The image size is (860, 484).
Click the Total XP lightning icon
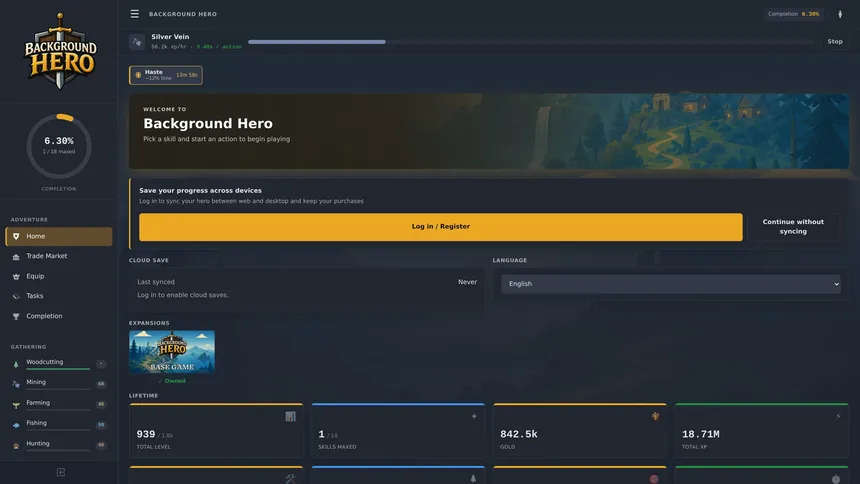tap(838, 417)
